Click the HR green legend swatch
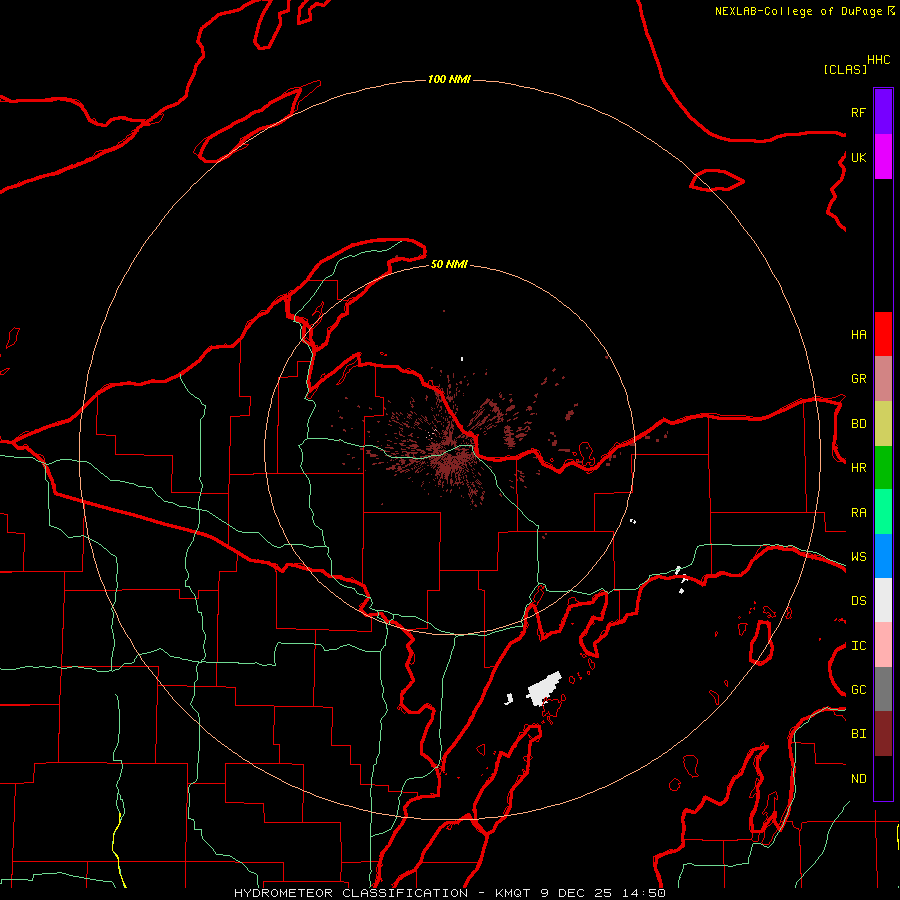 [883, 468]
